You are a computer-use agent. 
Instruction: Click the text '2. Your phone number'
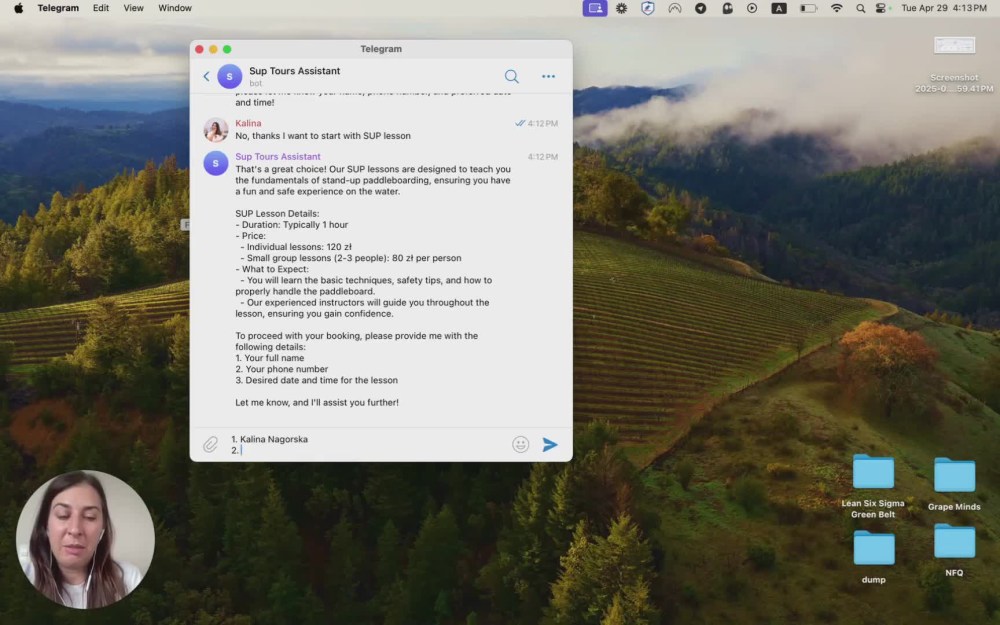[281, 369]
